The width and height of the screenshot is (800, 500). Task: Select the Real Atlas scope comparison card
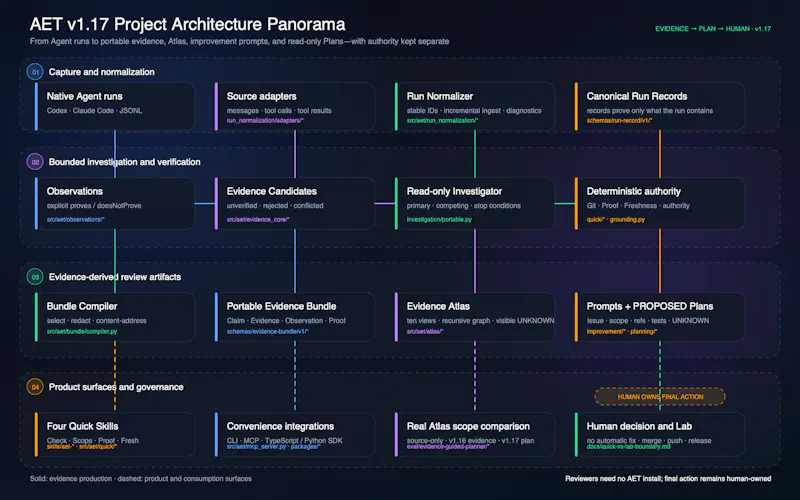pos(475,434)
